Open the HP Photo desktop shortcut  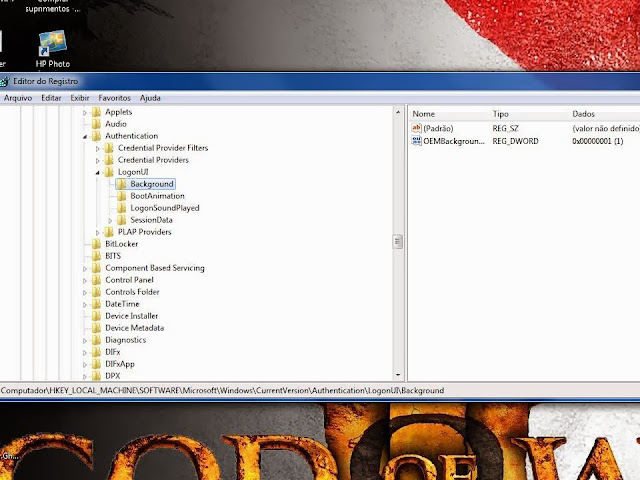[53, 48]
